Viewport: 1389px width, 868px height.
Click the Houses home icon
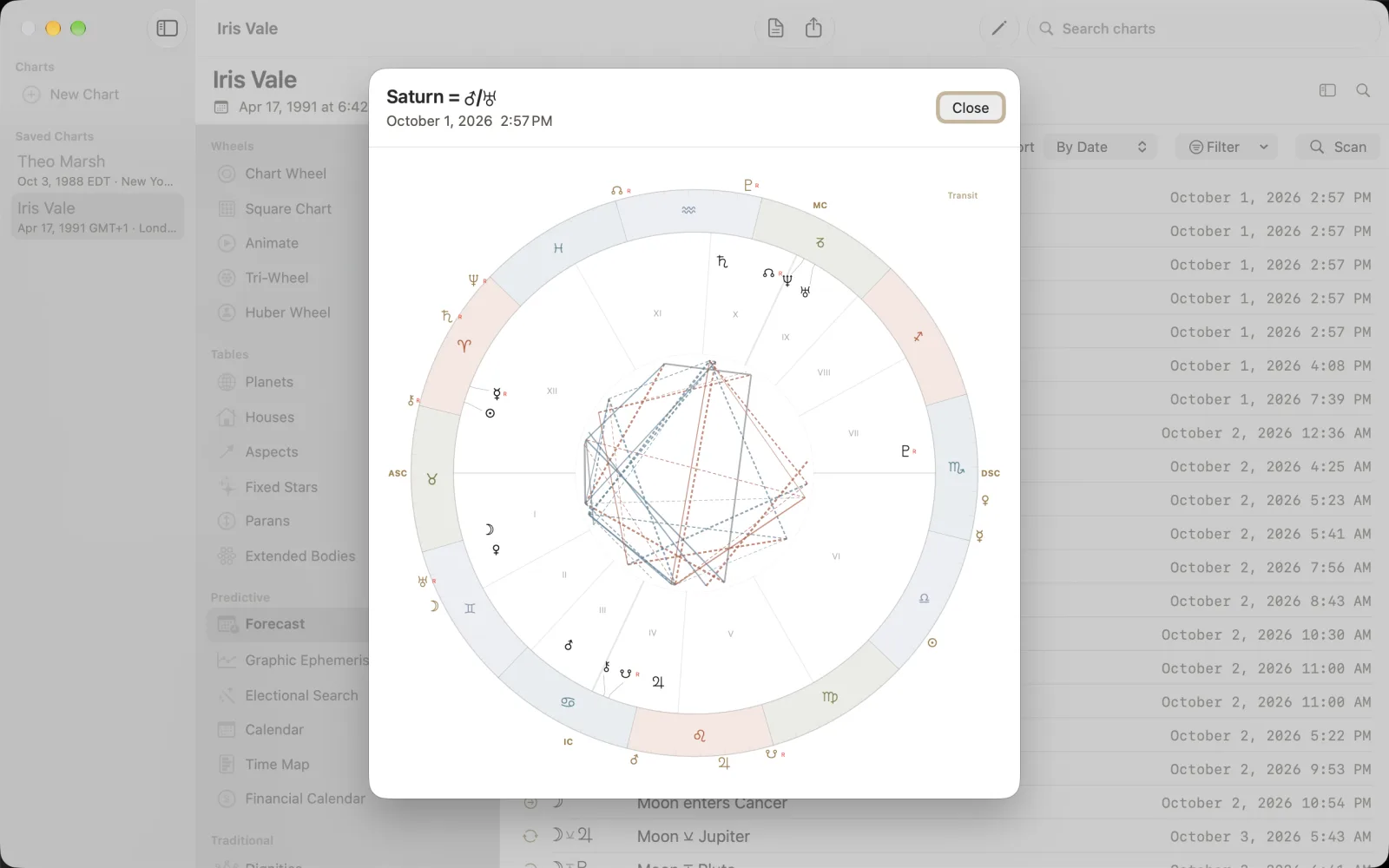[x=227, y=418]
